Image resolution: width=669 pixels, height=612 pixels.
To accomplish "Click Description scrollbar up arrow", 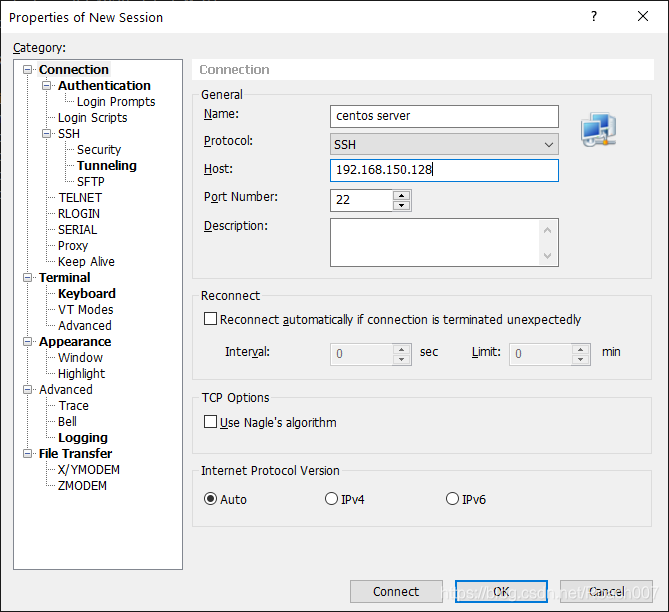I will point(548,230).
